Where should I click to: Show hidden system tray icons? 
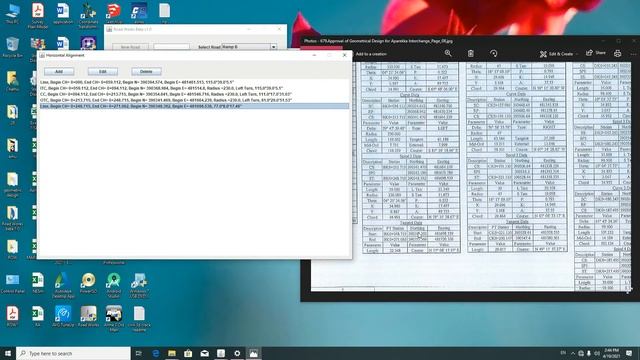tap(573, 353)
